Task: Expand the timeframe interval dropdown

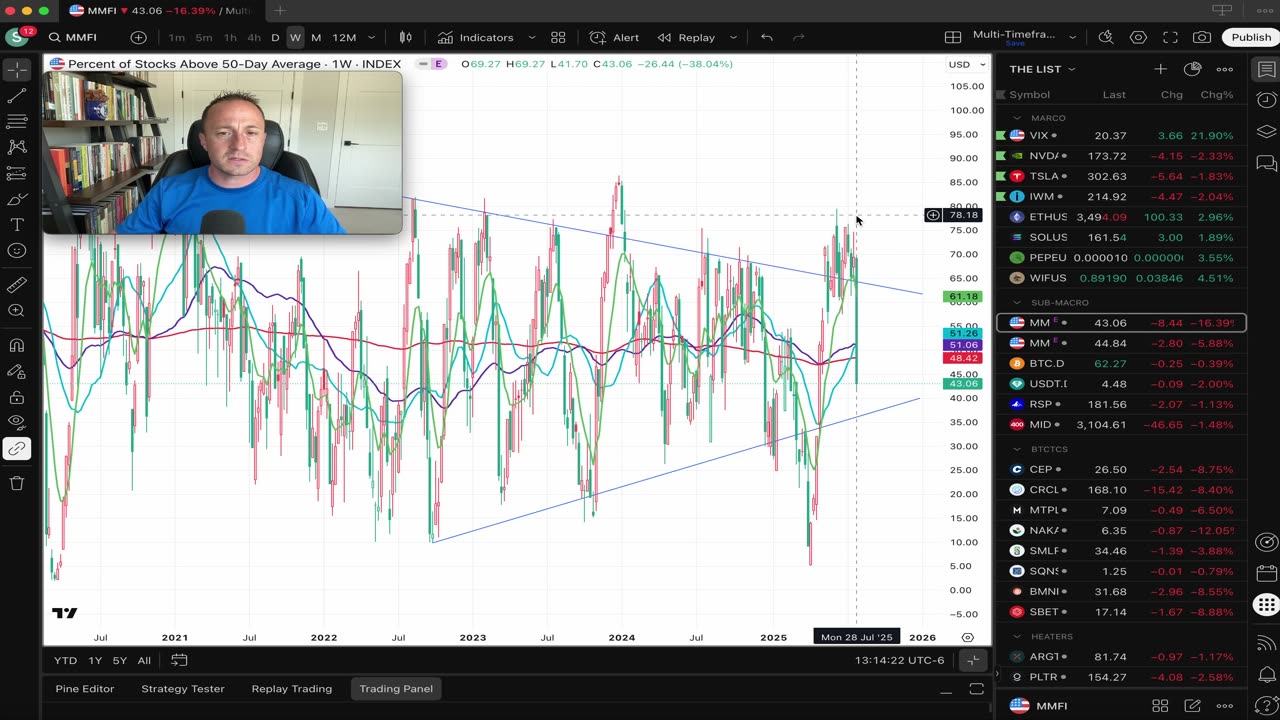Action: [371, 37]
